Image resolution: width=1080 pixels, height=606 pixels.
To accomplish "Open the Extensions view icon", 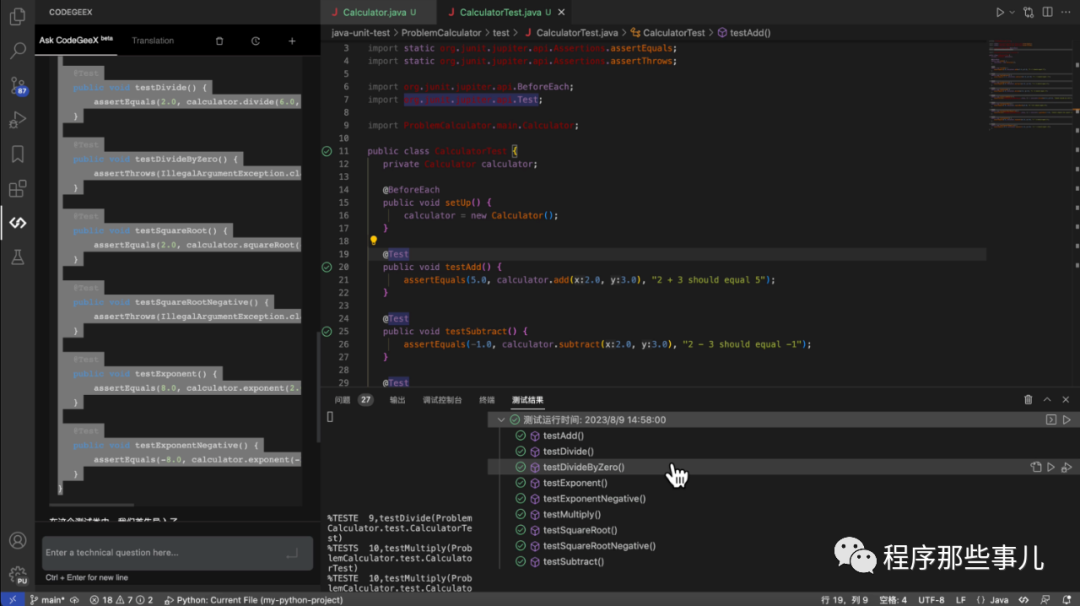I will [16, 188].
